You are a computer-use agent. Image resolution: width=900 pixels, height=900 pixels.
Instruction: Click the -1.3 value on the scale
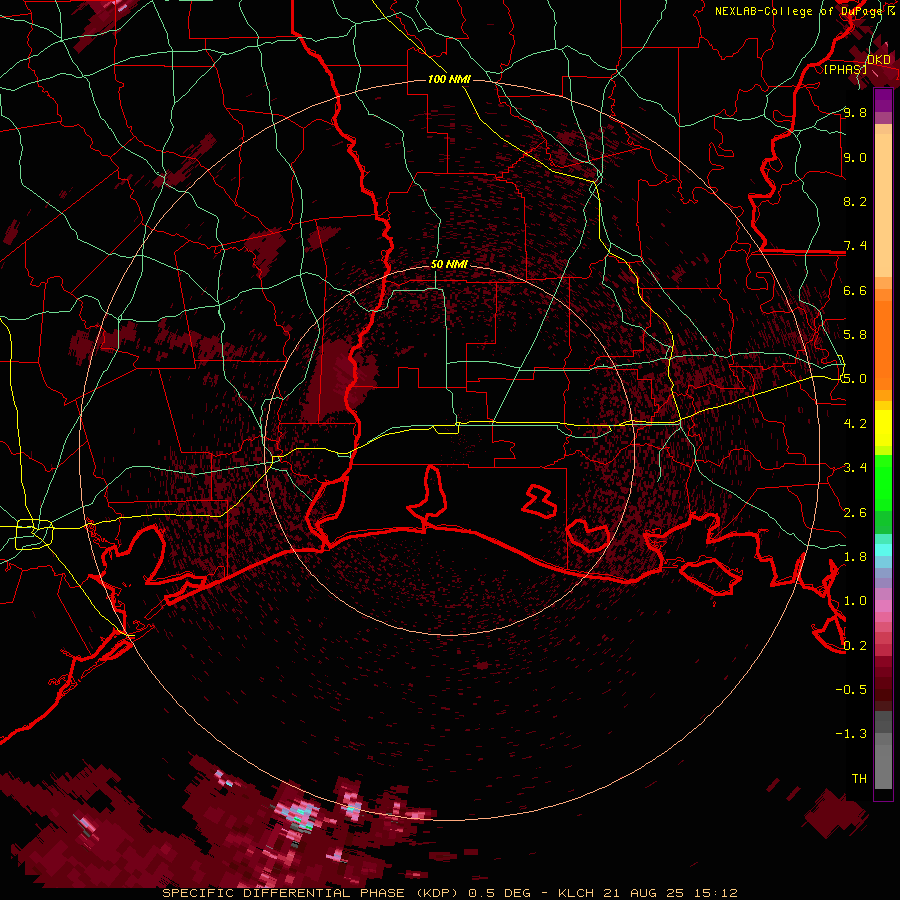pos(851,734)
